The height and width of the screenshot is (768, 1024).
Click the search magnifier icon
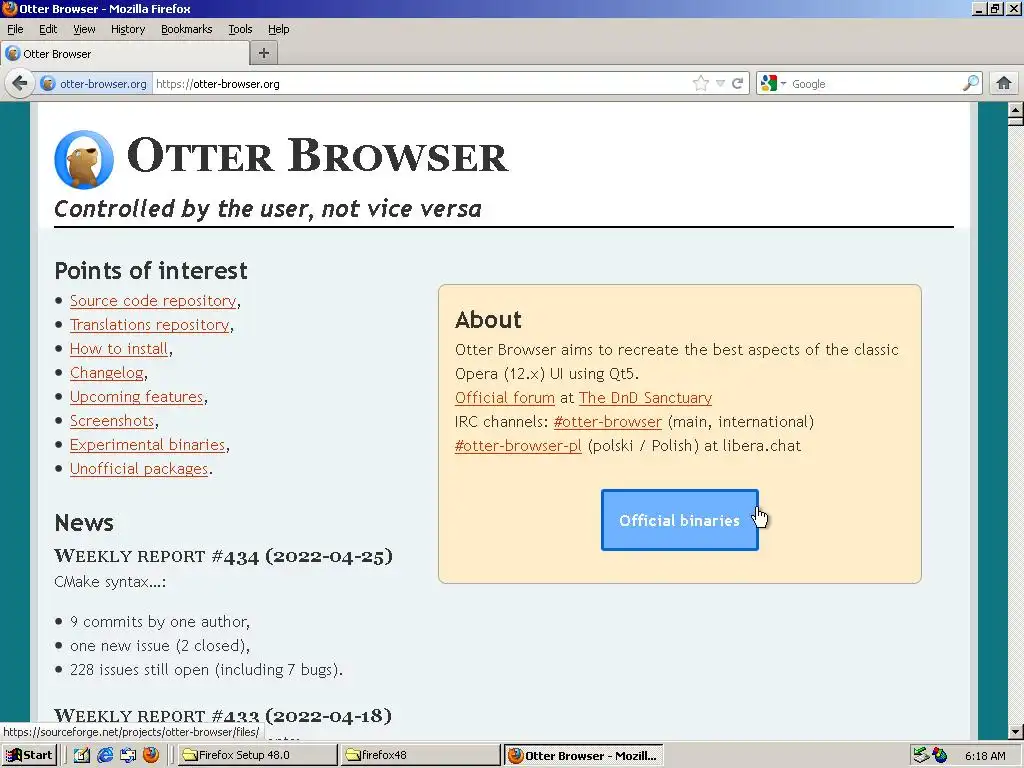[x=971, y=84]
